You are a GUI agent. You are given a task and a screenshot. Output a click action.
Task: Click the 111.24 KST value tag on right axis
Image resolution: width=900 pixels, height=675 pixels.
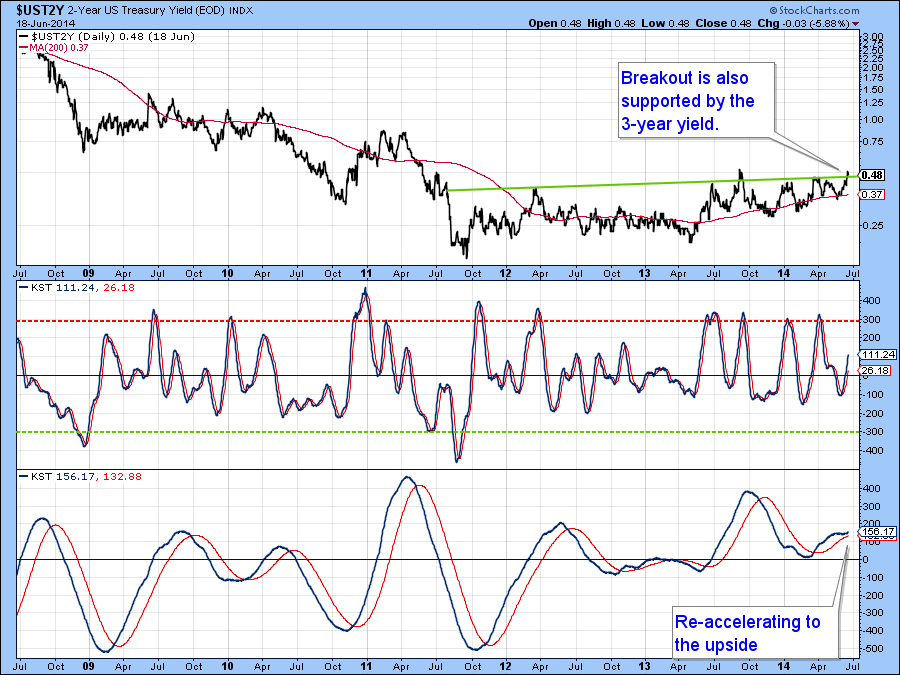pyautogui.click(x=876, y=354)
